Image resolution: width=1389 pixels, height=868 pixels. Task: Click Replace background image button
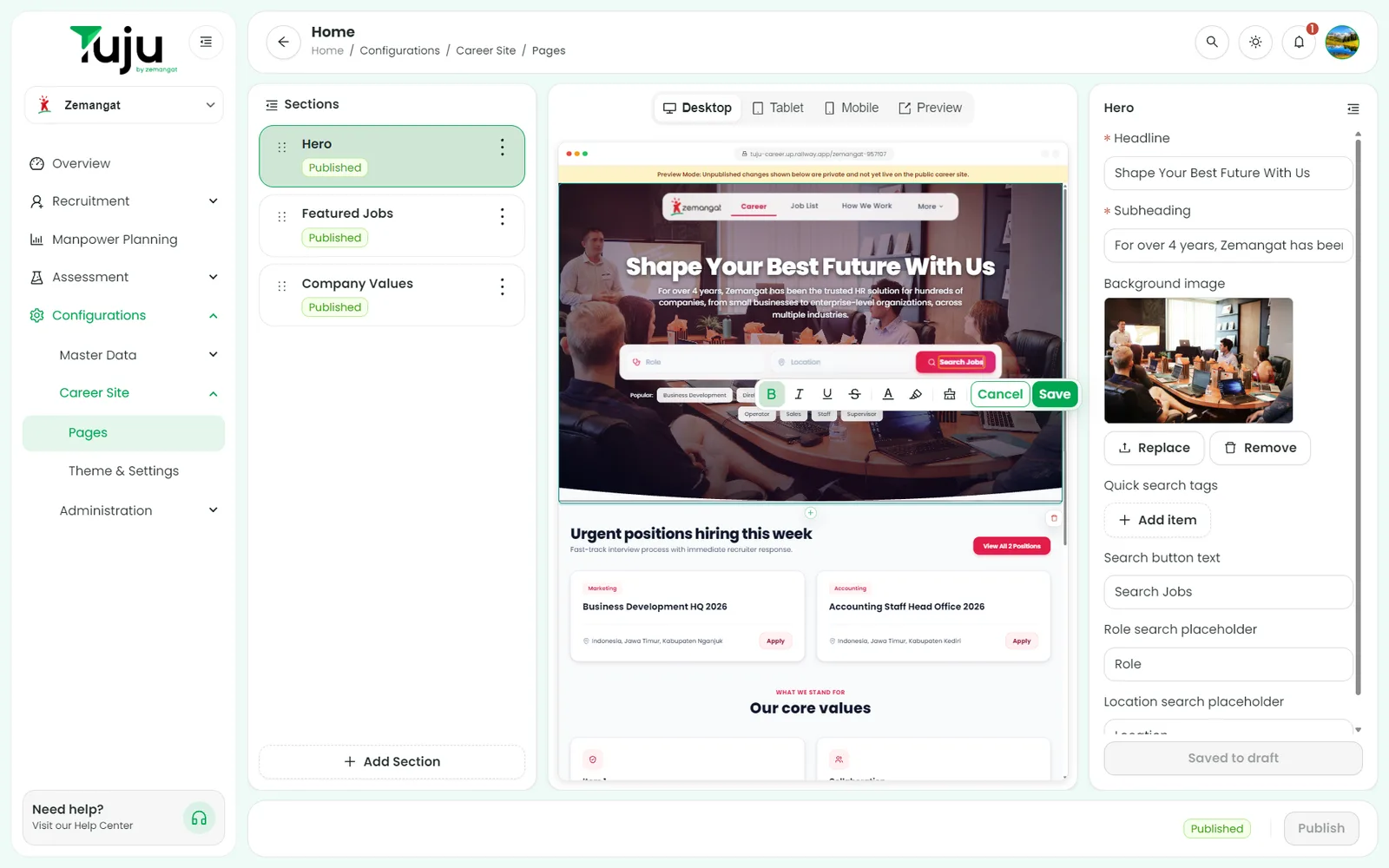1154,448
